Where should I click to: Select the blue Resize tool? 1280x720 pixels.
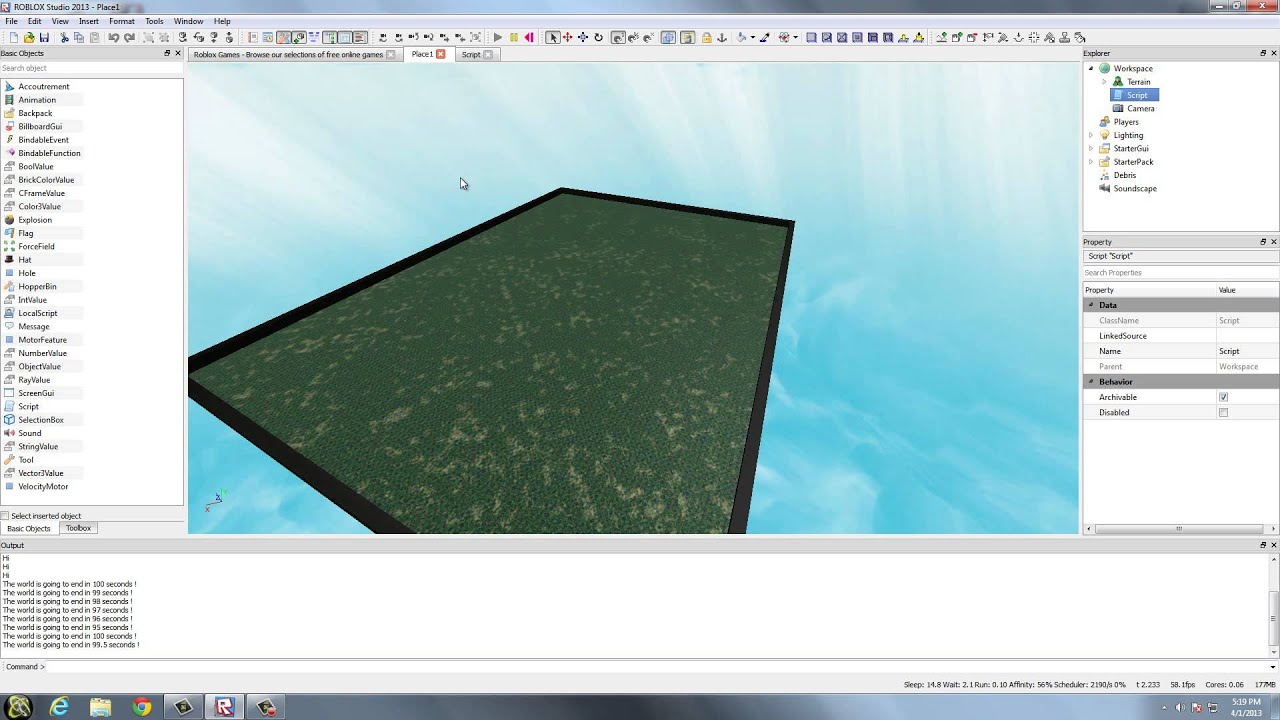[583, 37]
